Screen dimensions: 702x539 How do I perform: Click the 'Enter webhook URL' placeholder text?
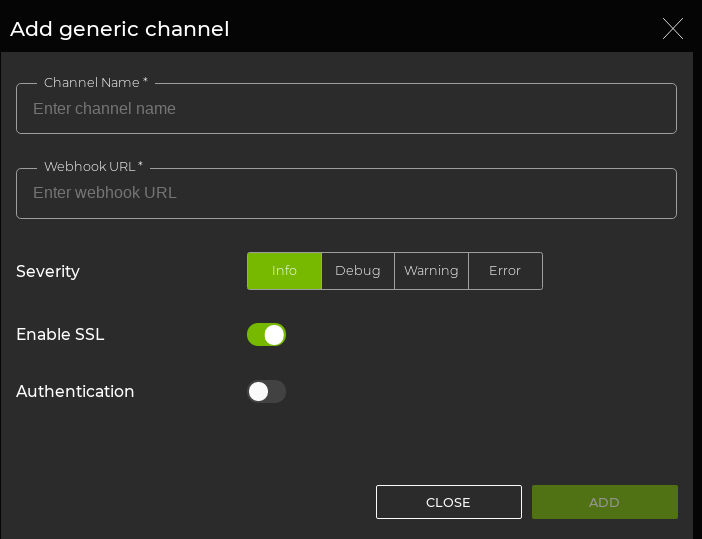104,193
